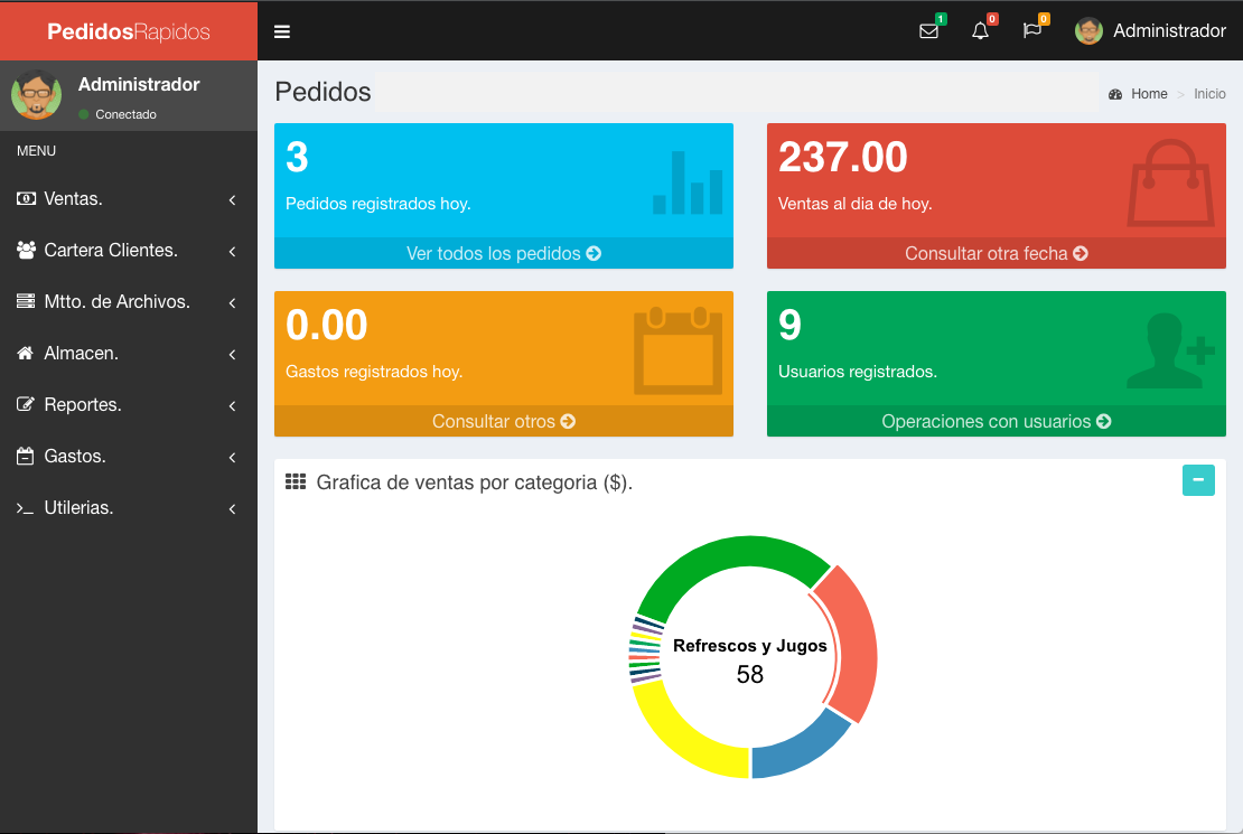Expand the Mtto. de Archivos chevron

232,303
